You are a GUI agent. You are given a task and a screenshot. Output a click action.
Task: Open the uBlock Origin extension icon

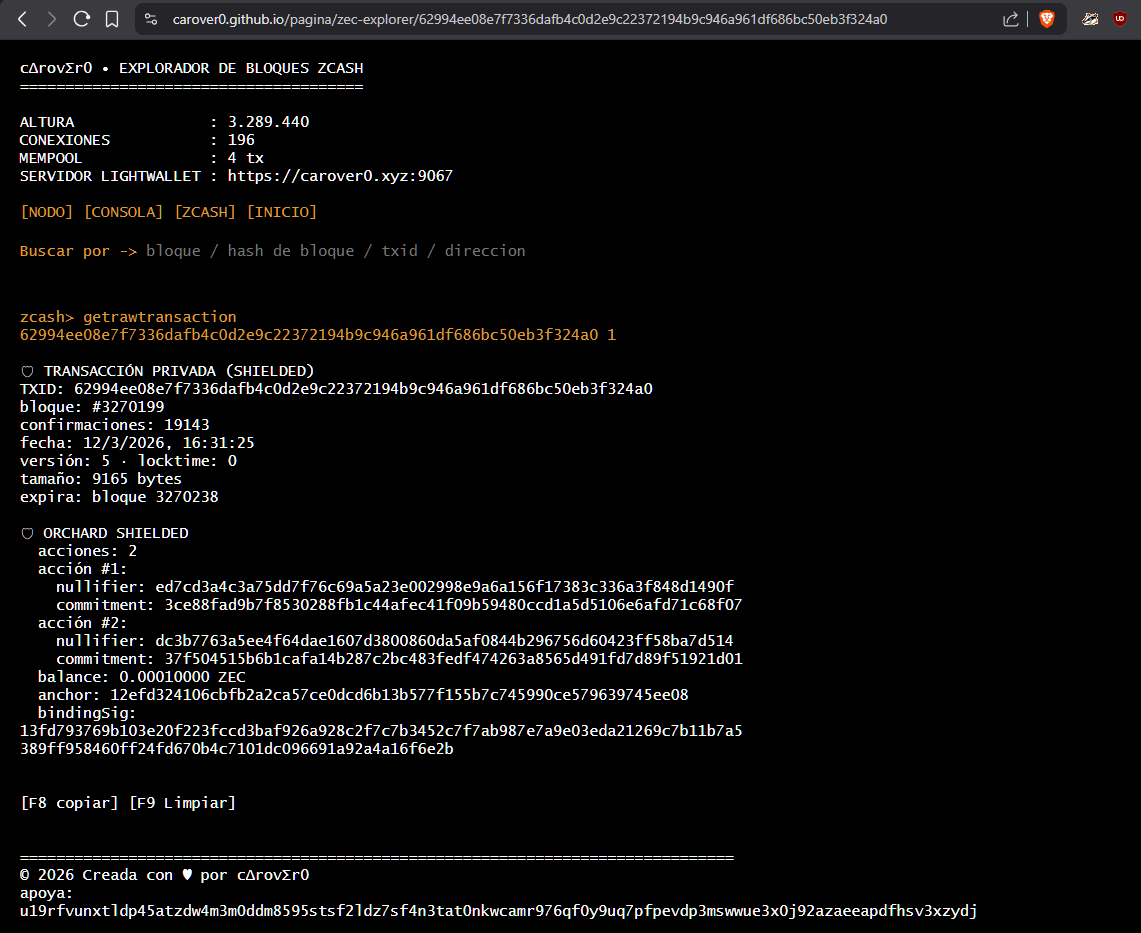click(x=1120, y=20)
